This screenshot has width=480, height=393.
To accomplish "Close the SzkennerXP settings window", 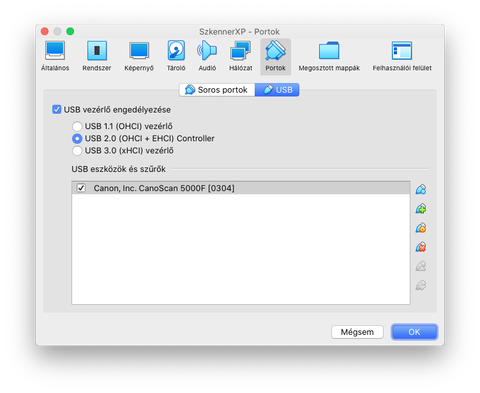I will pos(45,31).
